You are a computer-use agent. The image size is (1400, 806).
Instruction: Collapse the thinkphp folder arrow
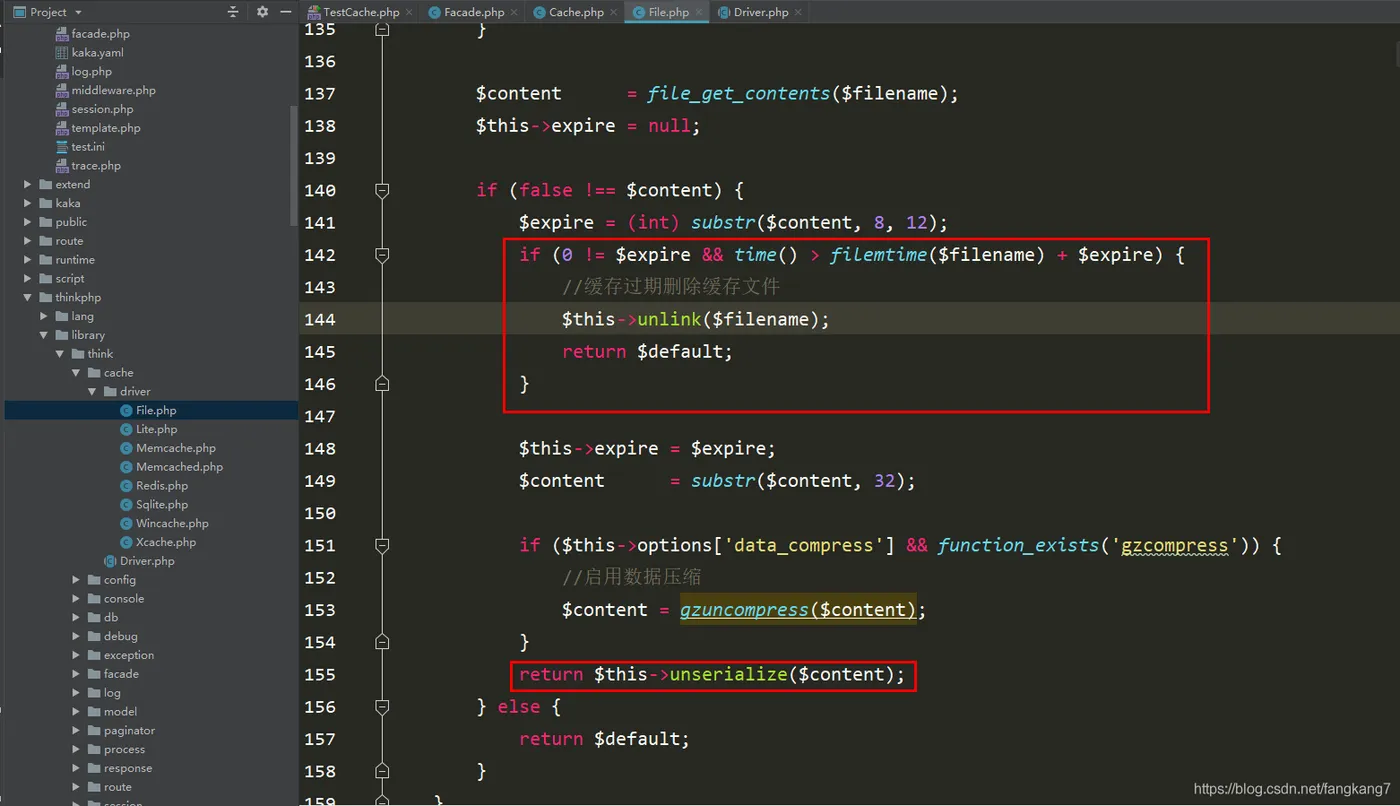pos(28,298)
